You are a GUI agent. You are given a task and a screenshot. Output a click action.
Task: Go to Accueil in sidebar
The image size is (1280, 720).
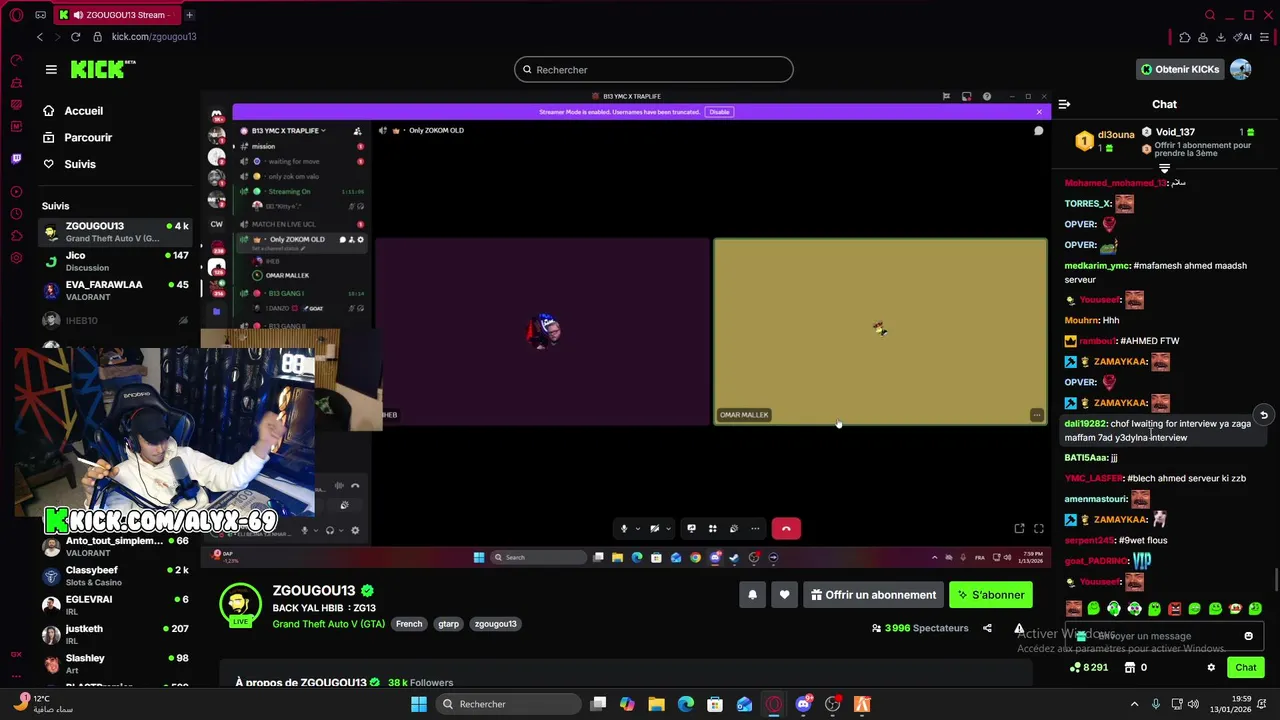[x=84, y=111]
